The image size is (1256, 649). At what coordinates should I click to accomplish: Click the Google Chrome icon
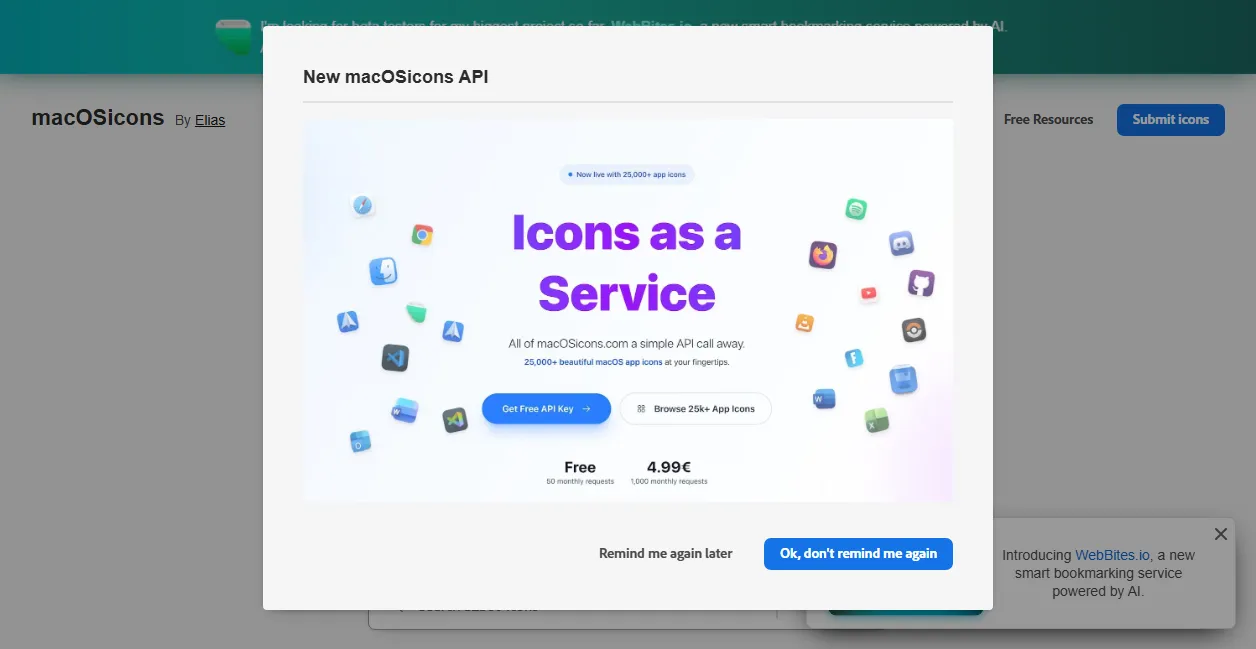(x=421, y=235)
